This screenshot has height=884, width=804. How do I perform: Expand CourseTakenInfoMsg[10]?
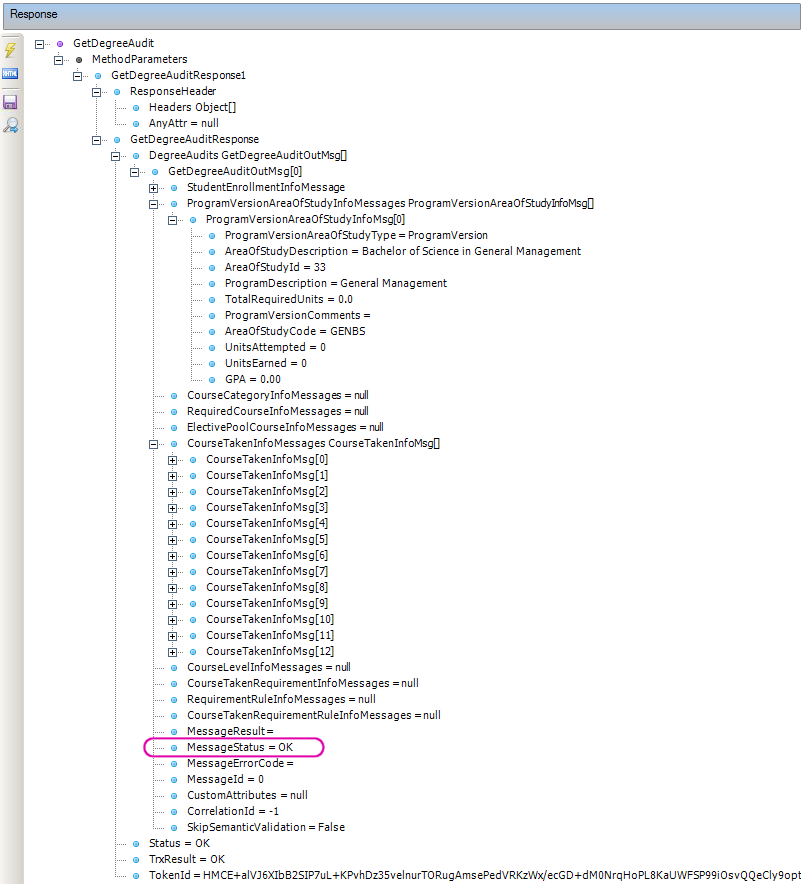pos(173,620)
